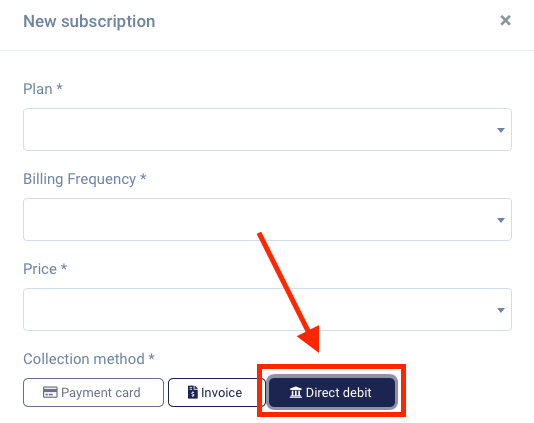Click the asterisk beside Collection method

pyautogui.click(x=152, y=357)
